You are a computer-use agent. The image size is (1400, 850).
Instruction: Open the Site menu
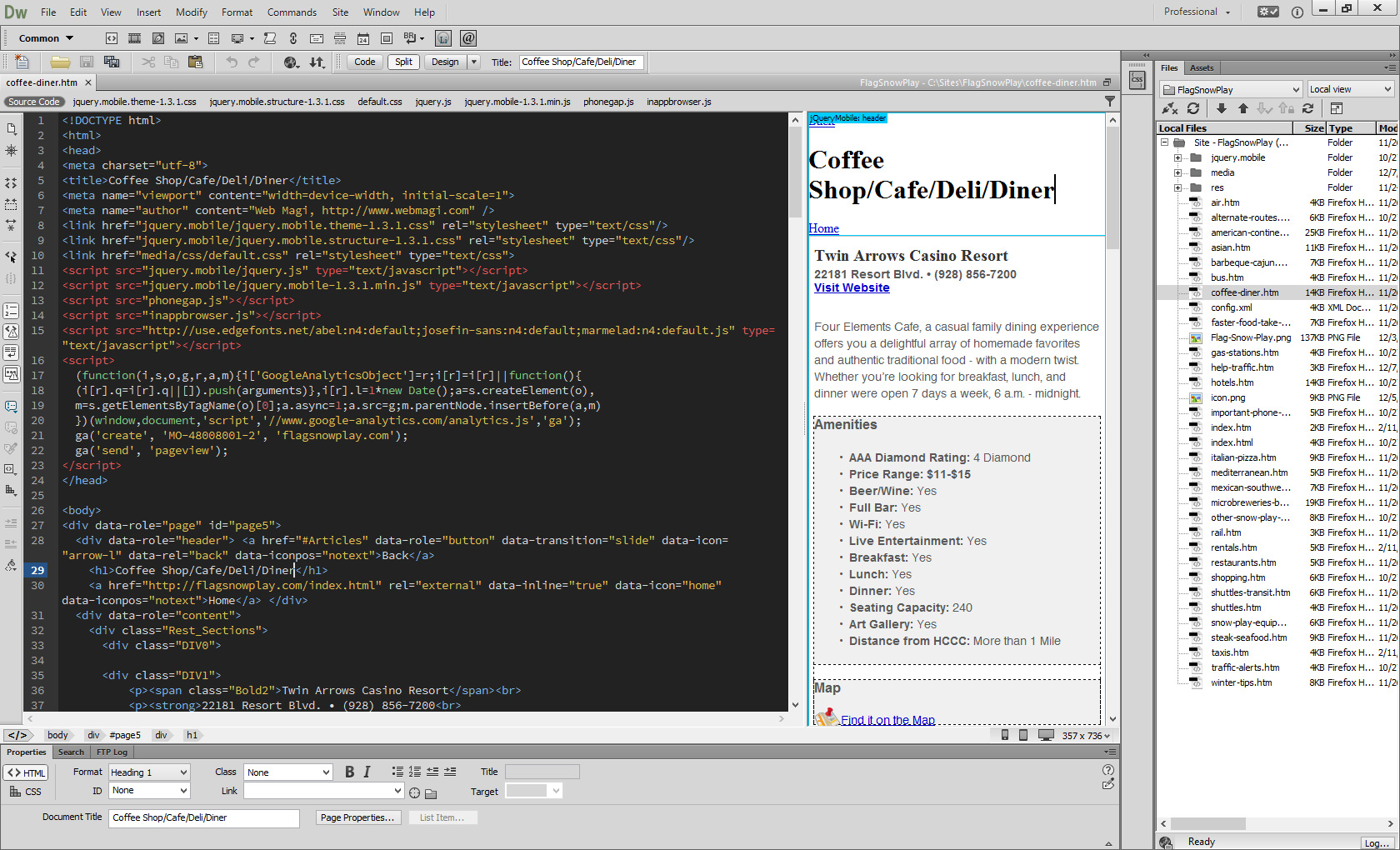click(x=340, y=12)
